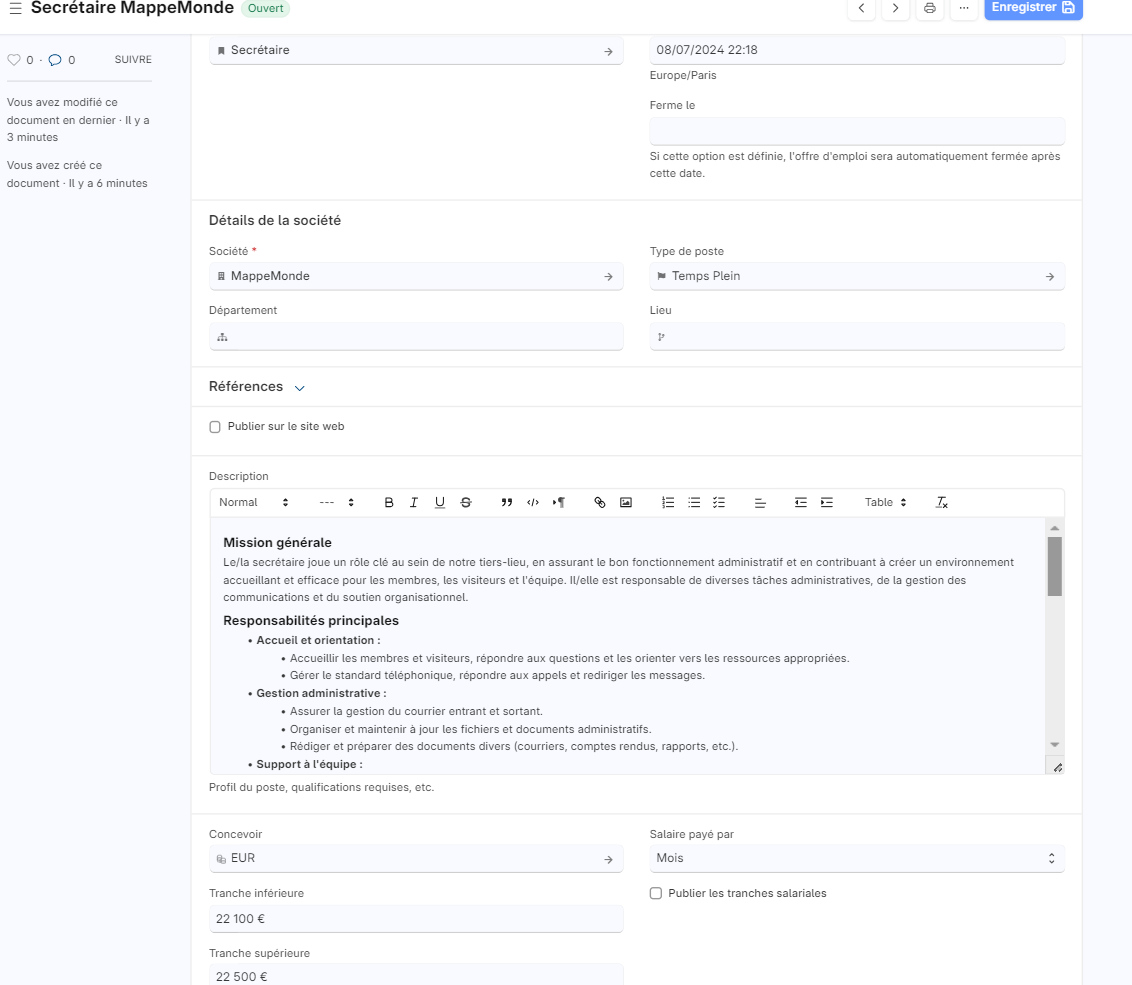Toggle the checklist format in the editor

tap(719, 502)
